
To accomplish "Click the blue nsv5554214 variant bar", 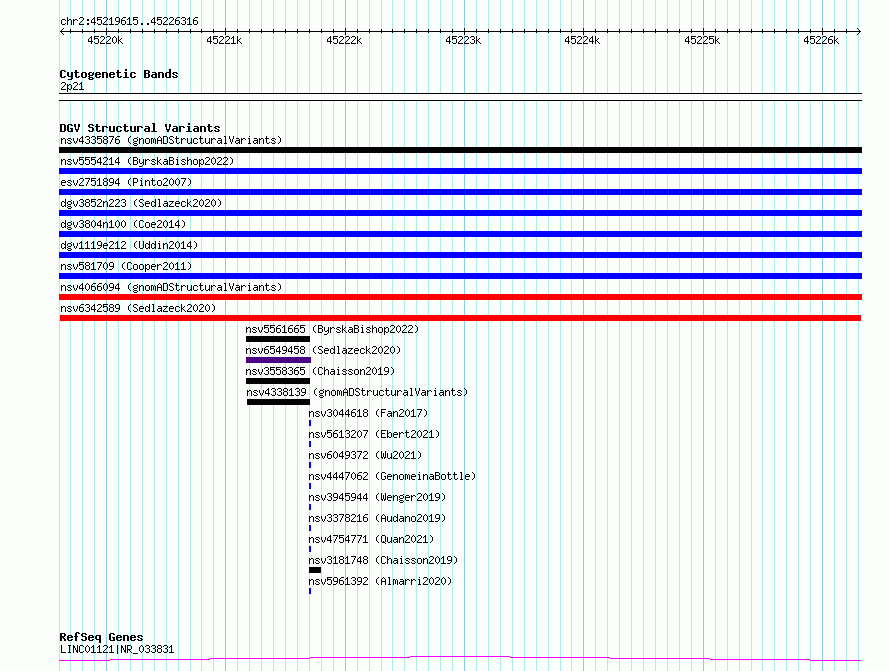I will point(460,171).
